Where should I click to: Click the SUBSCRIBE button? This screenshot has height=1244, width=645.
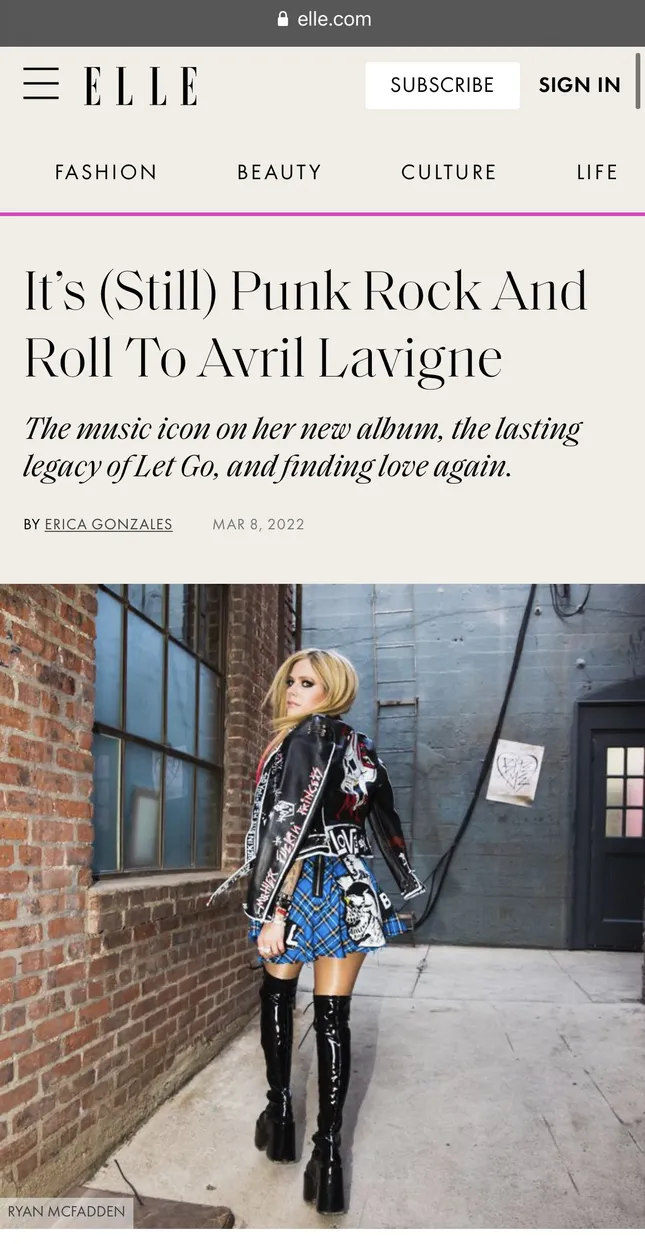(442, 85)
